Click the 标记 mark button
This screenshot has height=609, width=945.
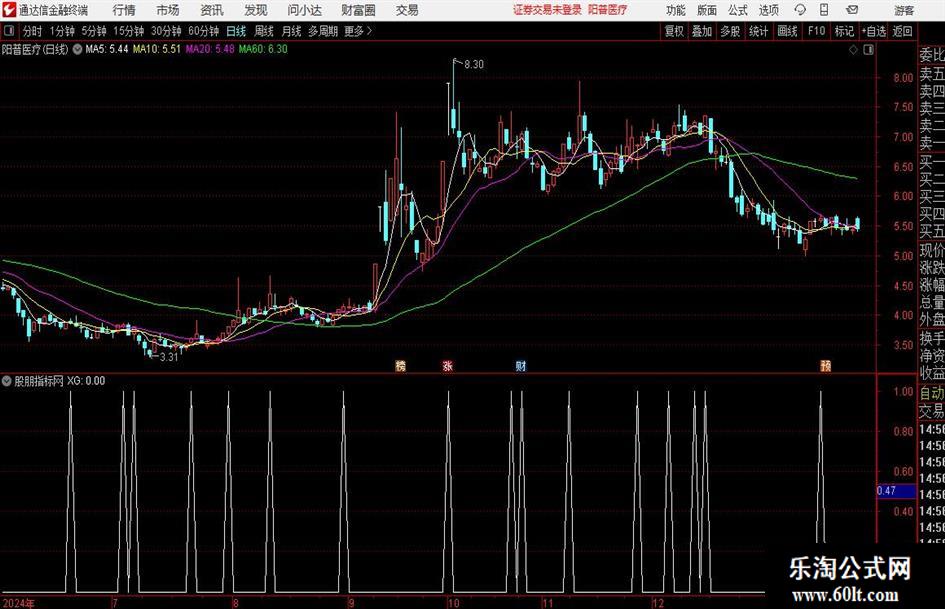click(844, 31)
